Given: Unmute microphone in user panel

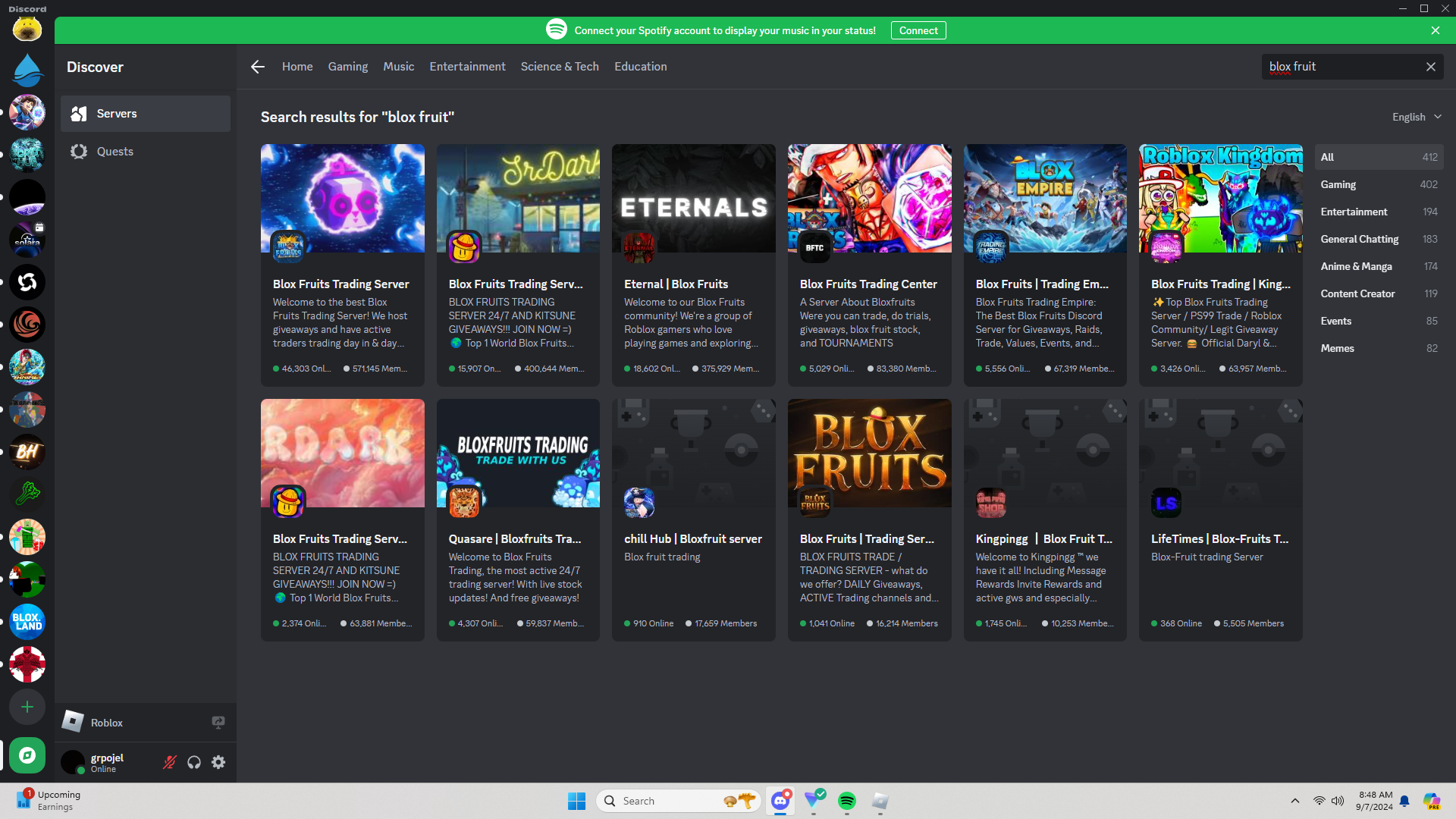Looking at the screenshot, I should 170,762.
